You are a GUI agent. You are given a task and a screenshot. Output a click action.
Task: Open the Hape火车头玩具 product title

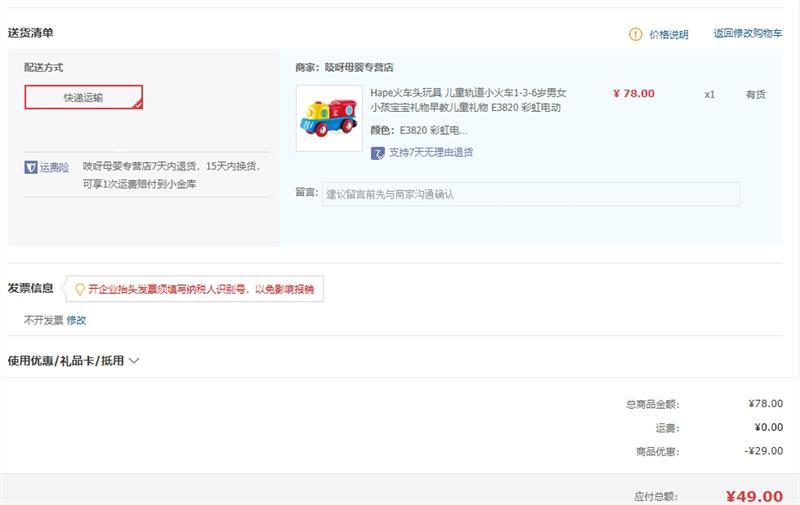pos(467,100)
